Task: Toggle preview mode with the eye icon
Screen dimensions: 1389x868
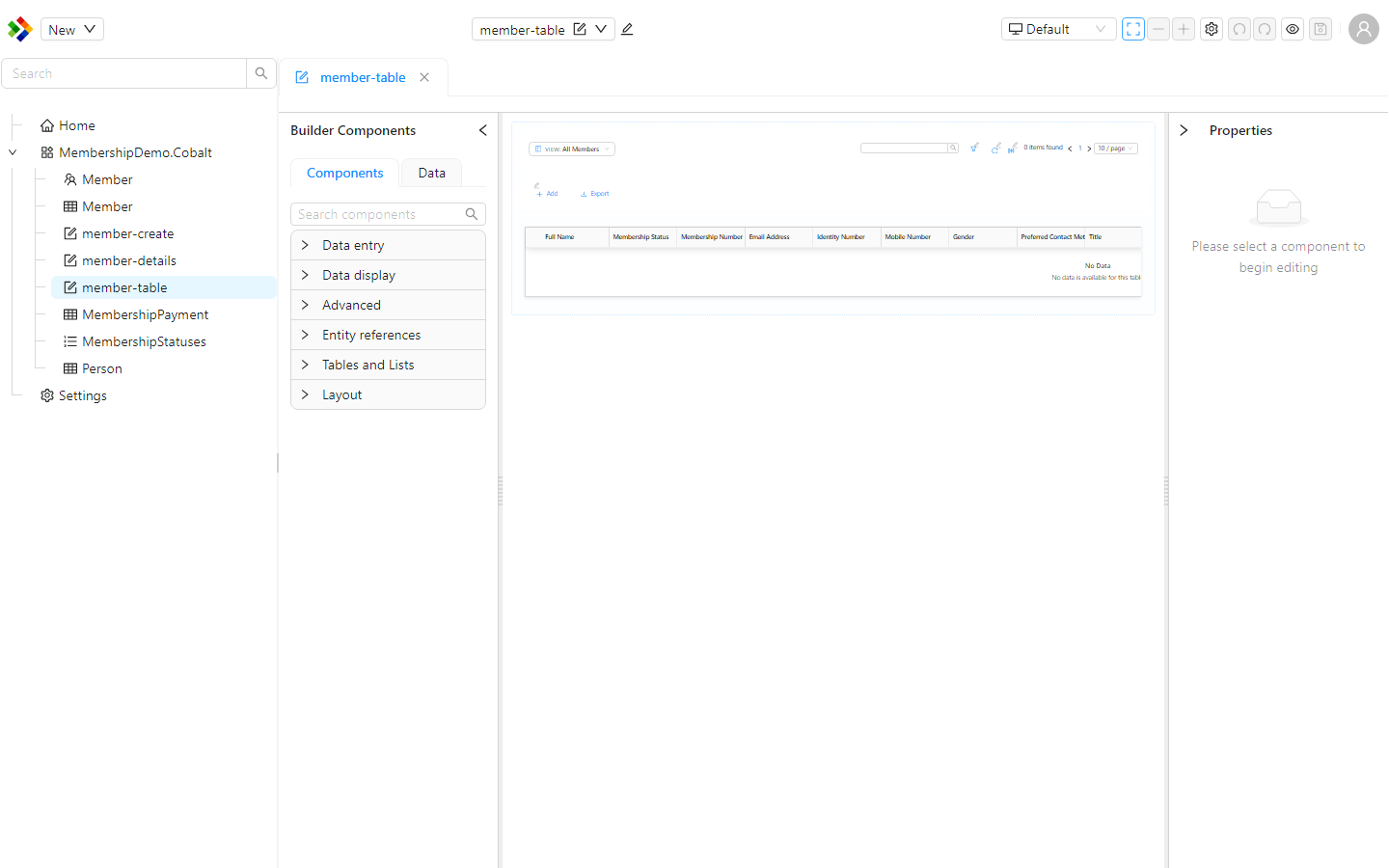Action: (1293, 29)
